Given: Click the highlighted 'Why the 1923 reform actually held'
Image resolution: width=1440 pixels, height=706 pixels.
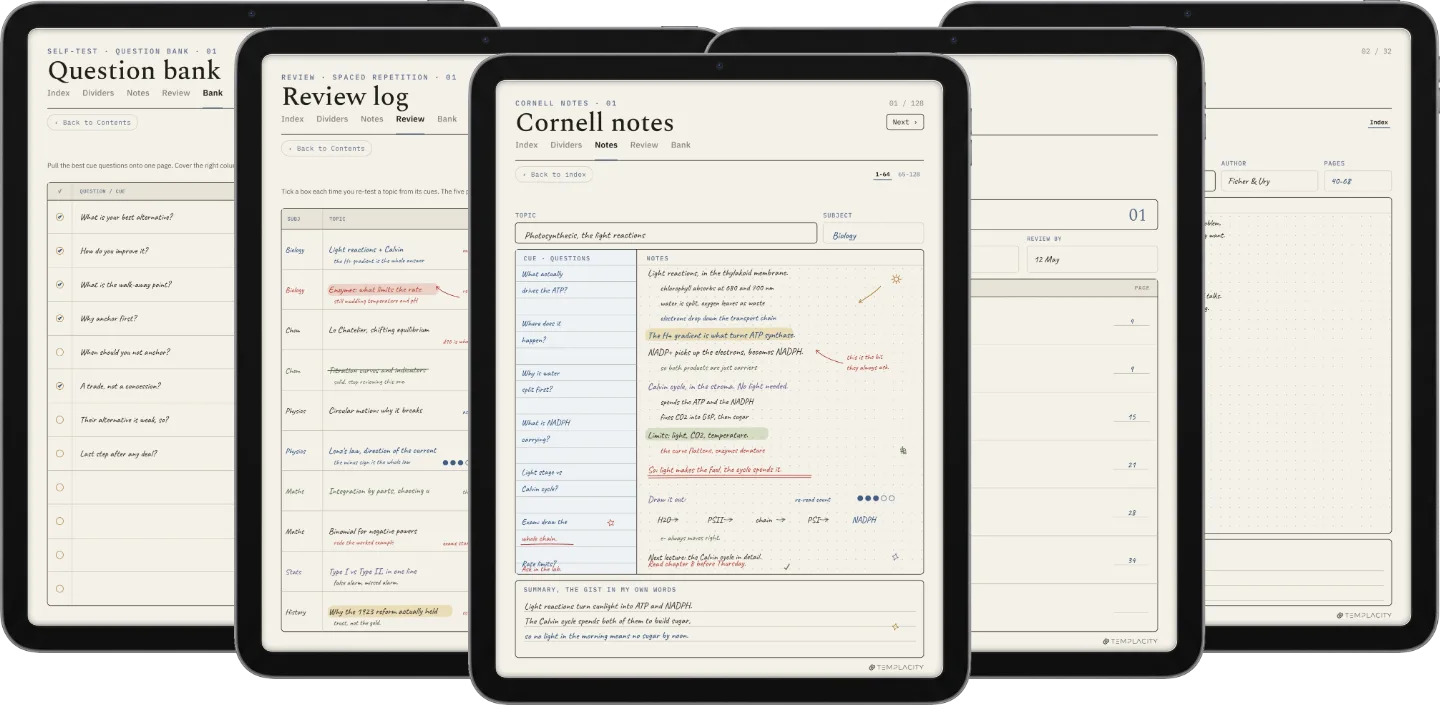Looking at the screenshot, I should tap(390, 611).
